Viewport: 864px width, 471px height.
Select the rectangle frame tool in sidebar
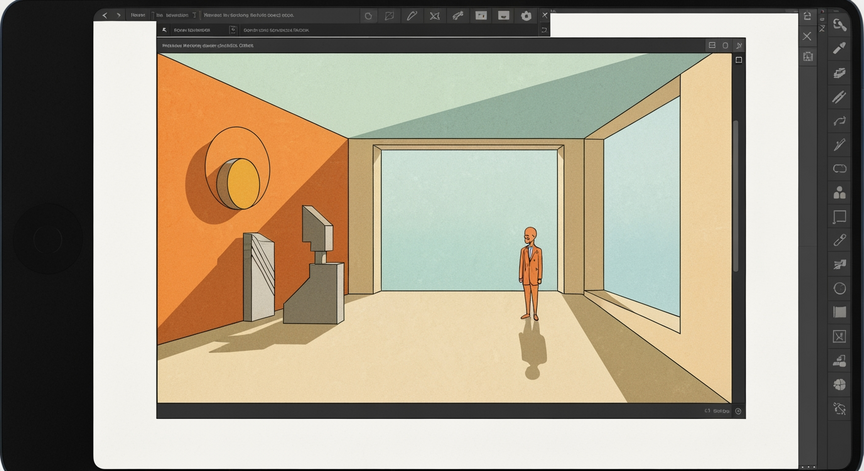pyautogui.click(x=839, y=216)
